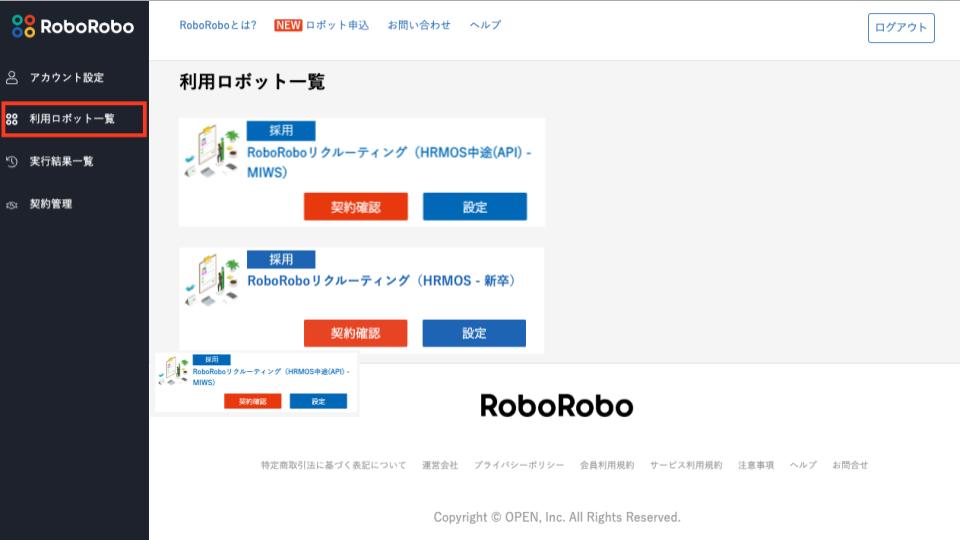Open アカウント設定 in the sidebar
The height and width of the screenshot is (540, 960).
tap(67, 78)
